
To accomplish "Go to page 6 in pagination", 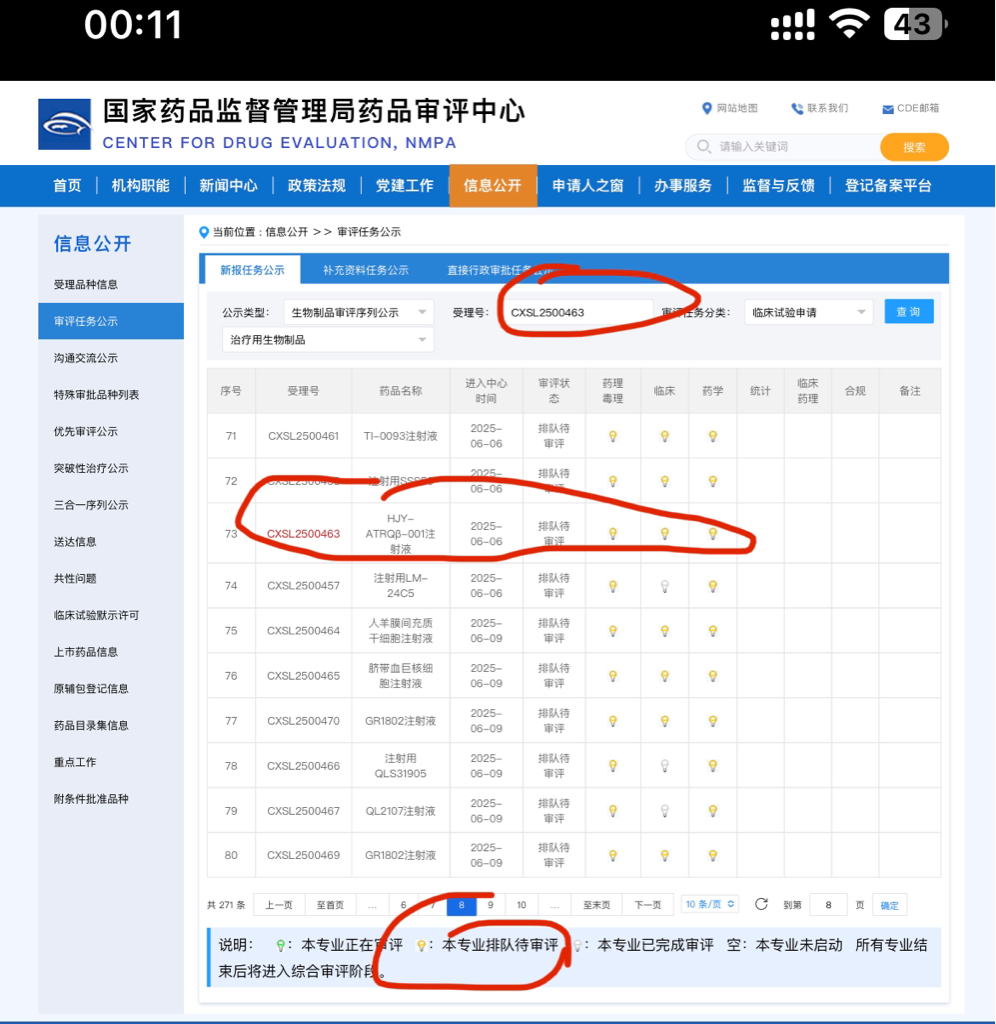I will coord(403,905).
